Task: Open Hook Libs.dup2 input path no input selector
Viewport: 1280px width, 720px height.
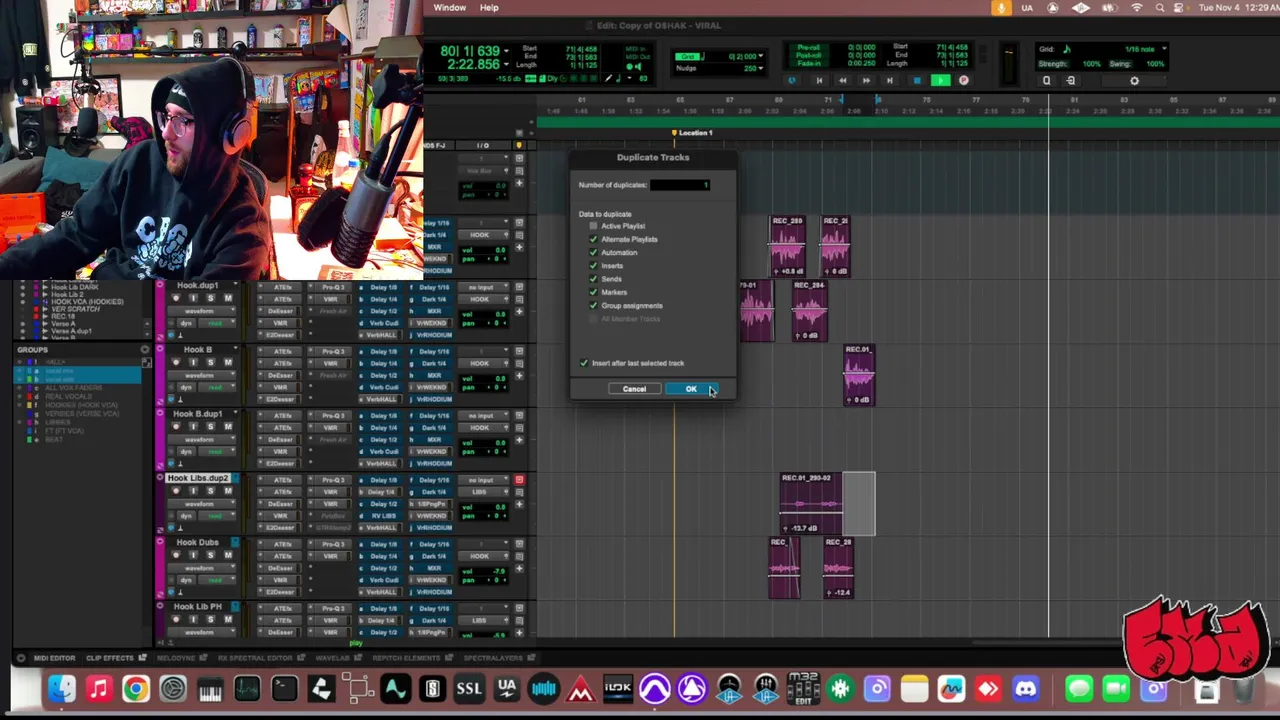Action: [x=486, y=480]
